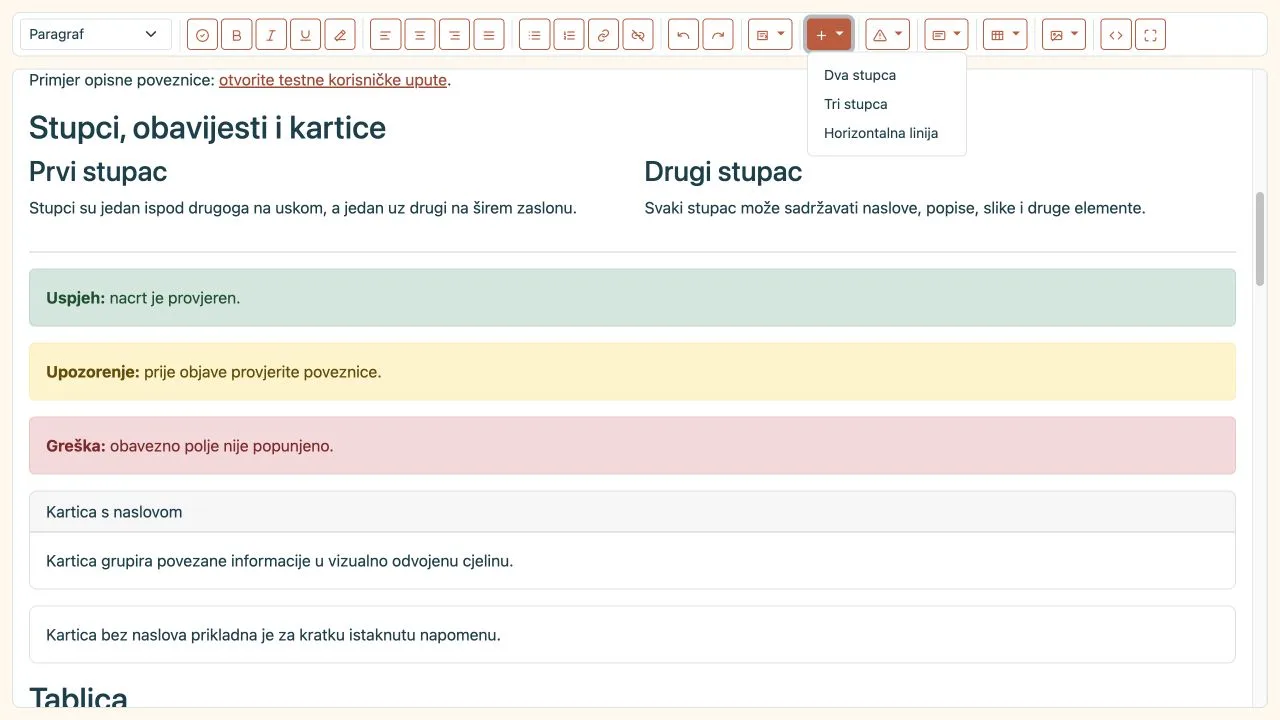The width and height of the screenshot is (1280, 720).
Task: Click the red Greška alert box
Action: coord(632,446)
